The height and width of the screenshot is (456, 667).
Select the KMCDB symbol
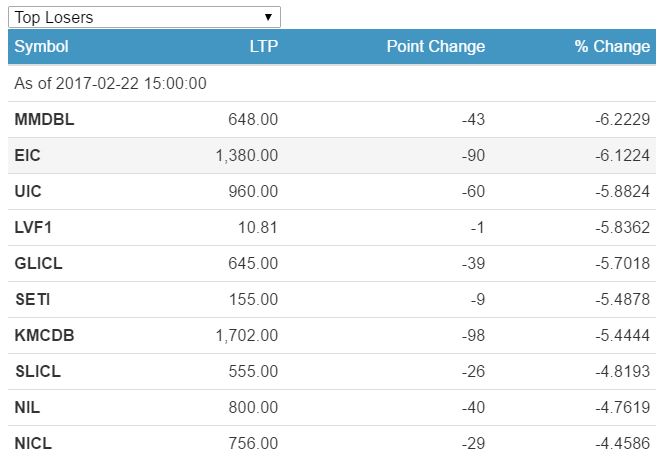[44, 336]
